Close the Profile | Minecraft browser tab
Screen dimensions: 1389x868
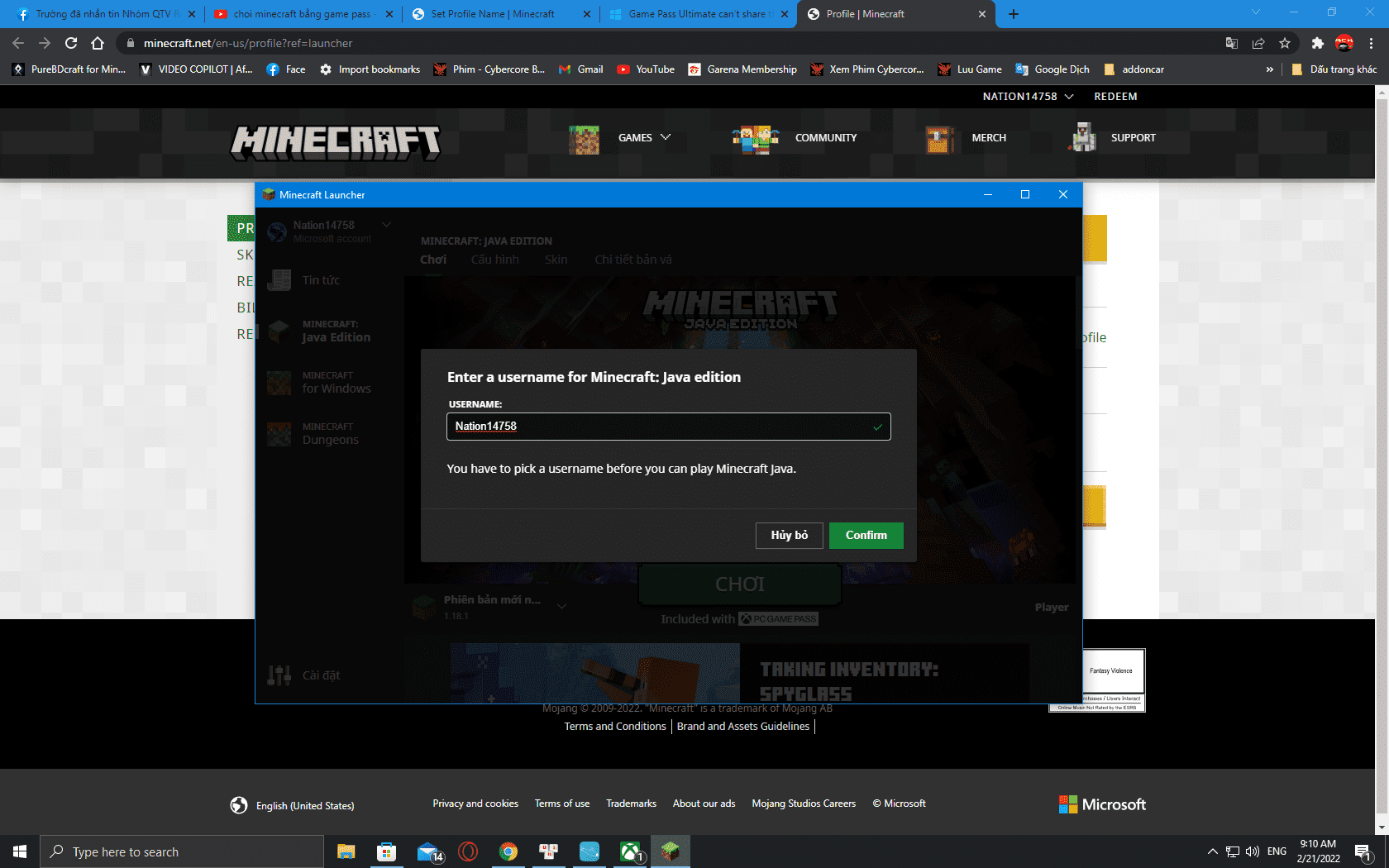[x=982, y=14]
